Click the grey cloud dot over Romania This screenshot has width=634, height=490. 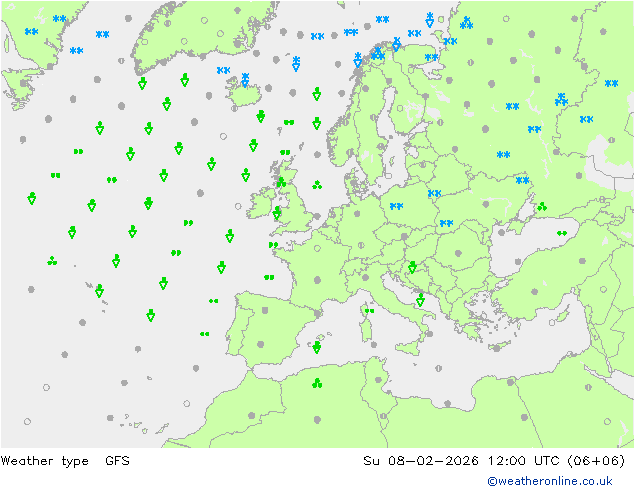(458, 253)
